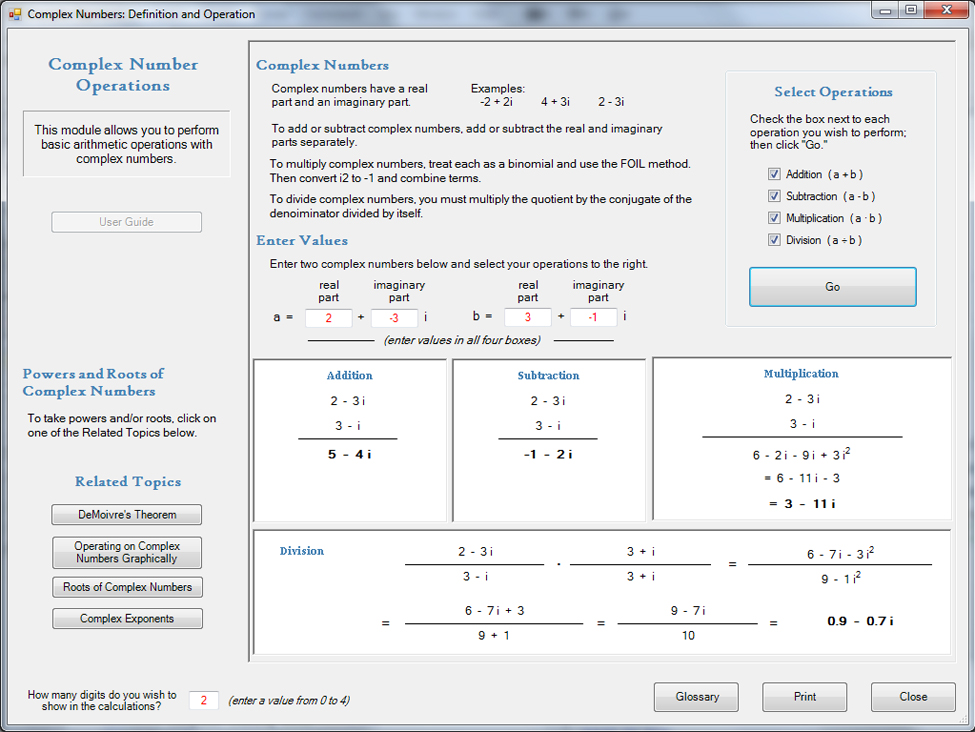Screen dimensions: 975x732
Task: Disable the Multiplication checkbox
Action: pos(774,218)
